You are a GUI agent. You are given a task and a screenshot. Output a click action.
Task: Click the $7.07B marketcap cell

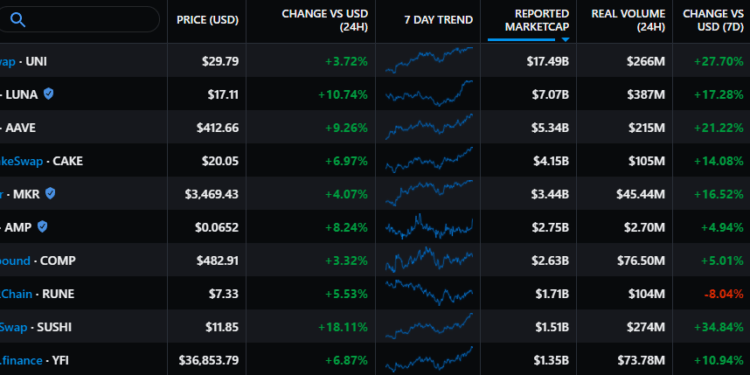551,95
